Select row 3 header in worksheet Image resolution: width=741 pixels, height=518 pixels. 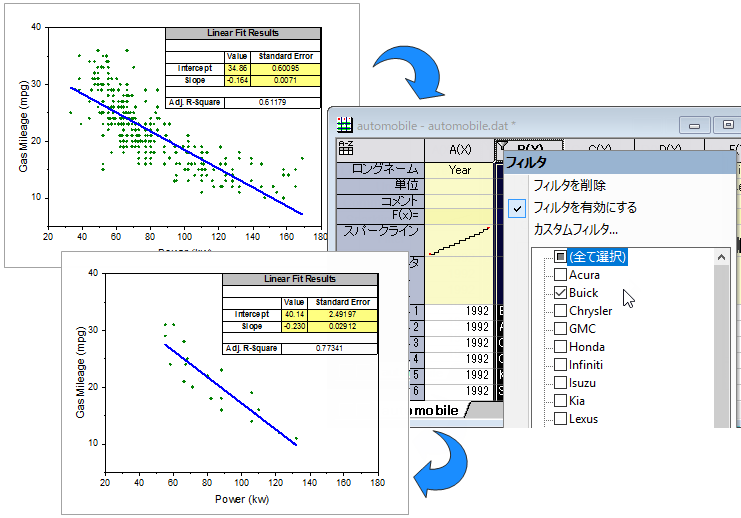point(416,343)
